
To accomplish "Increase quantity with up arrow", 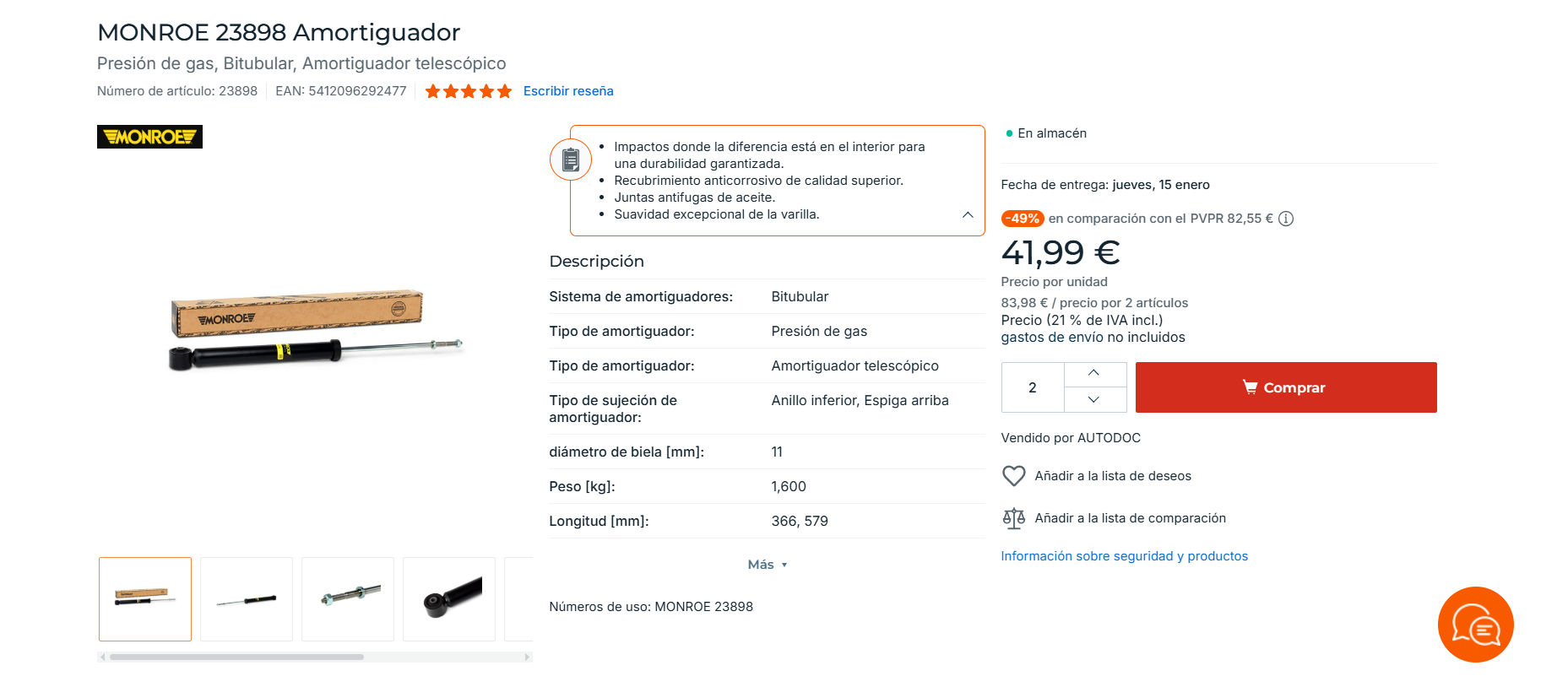I will pos(1094,374).
